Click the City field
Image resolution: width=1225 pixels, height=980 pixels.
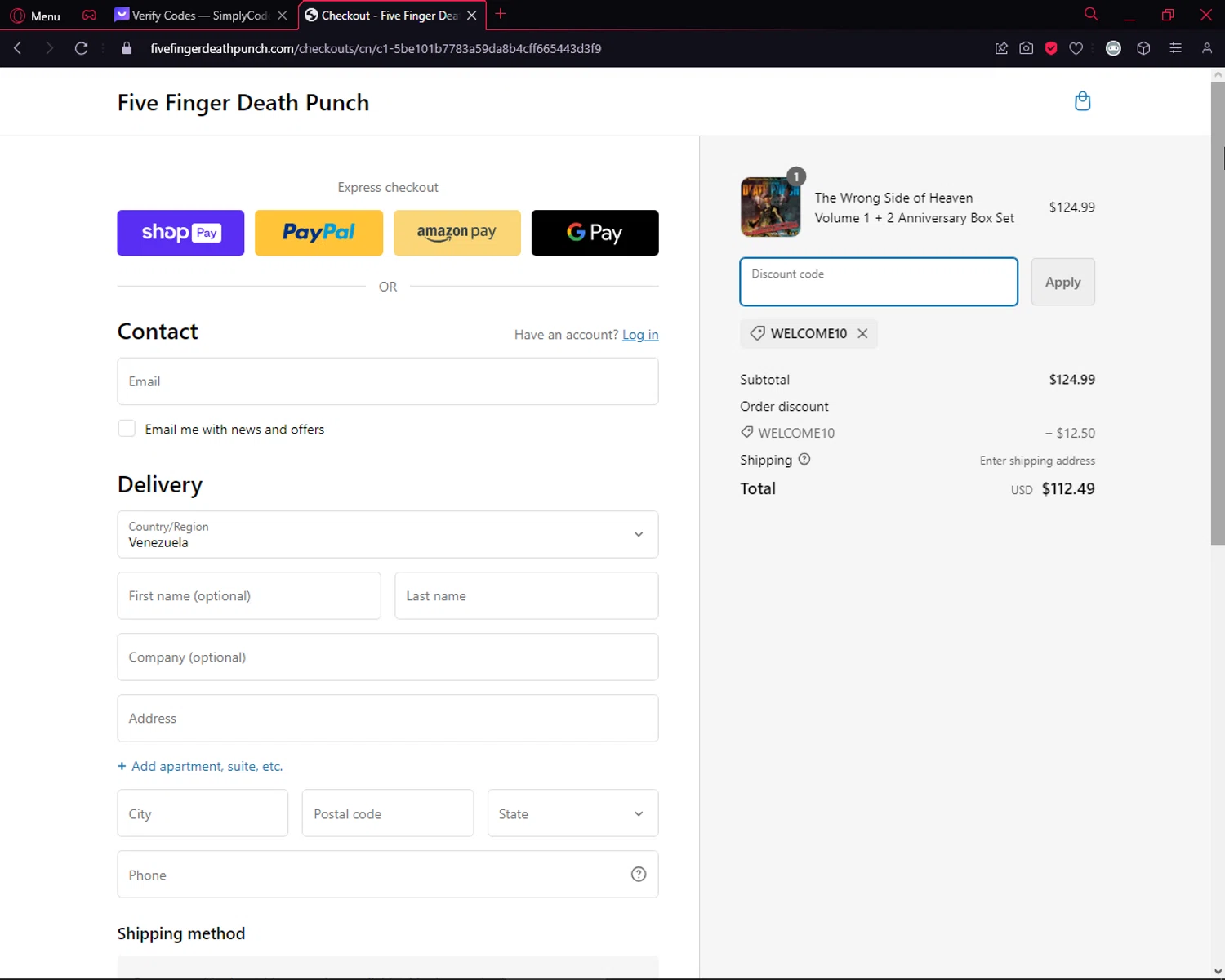(203, 813)
